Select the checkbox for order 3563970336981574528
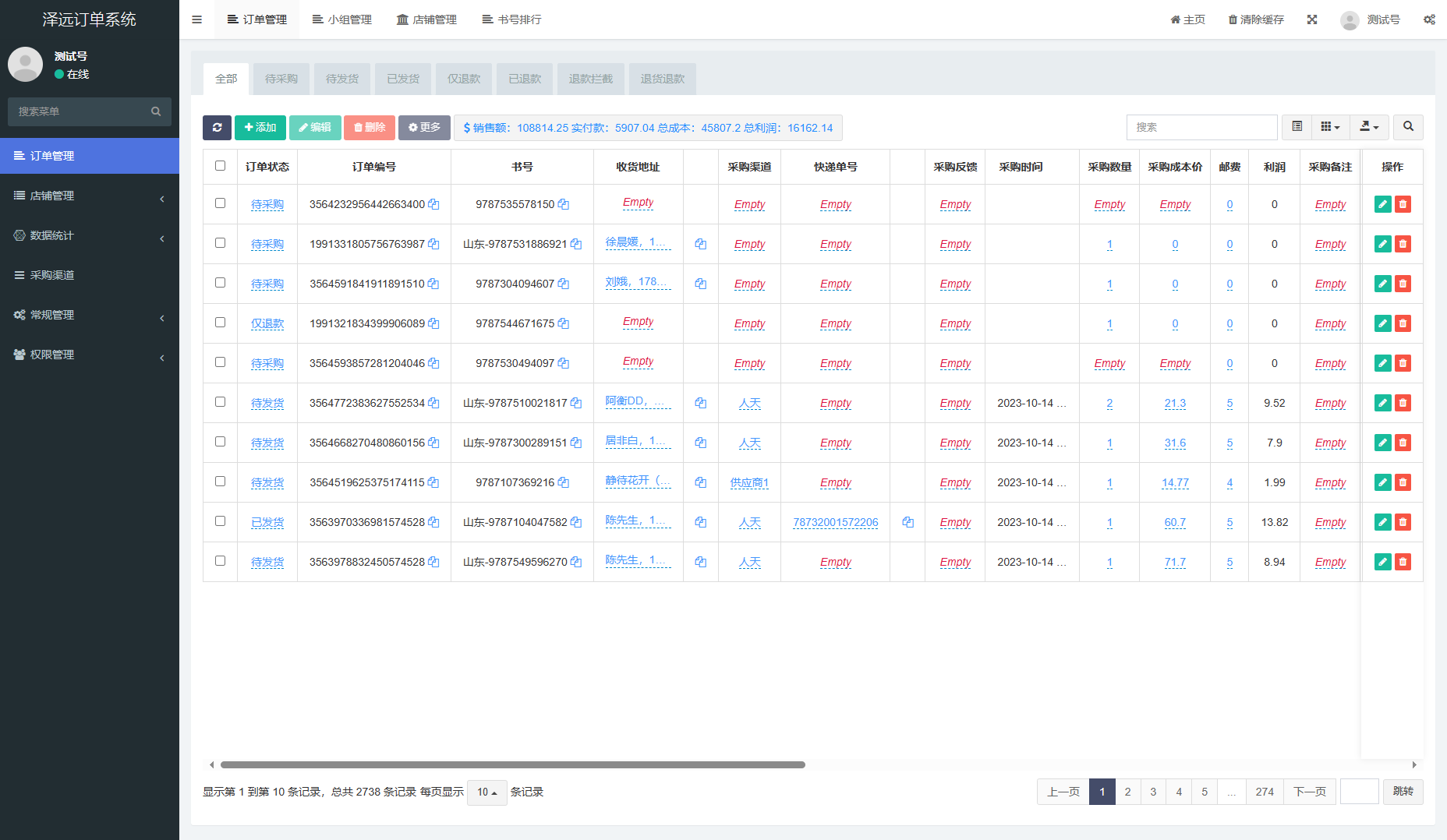Screen dimensions: 1447x840 220,521
